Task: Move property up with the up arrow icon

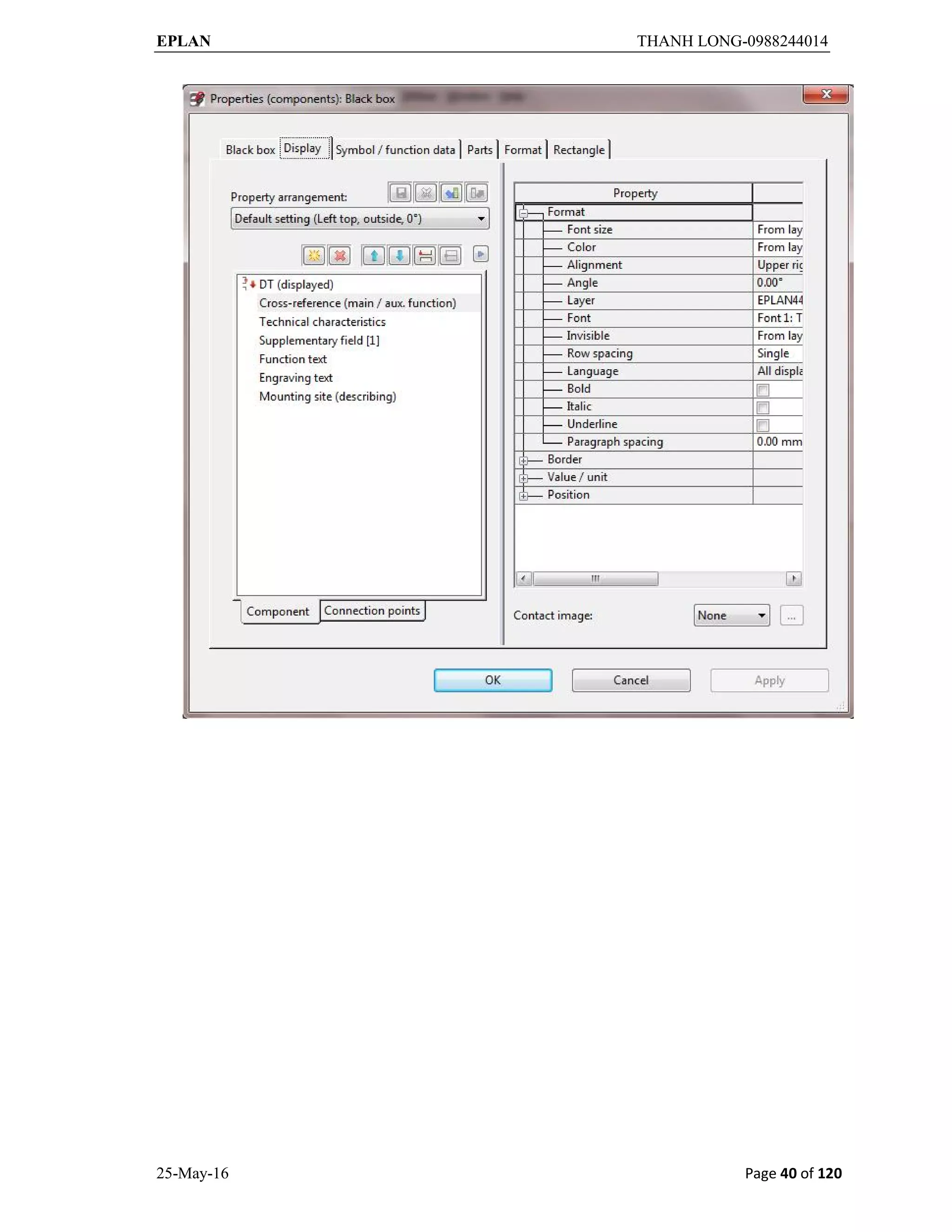Action: coord(374,256)
